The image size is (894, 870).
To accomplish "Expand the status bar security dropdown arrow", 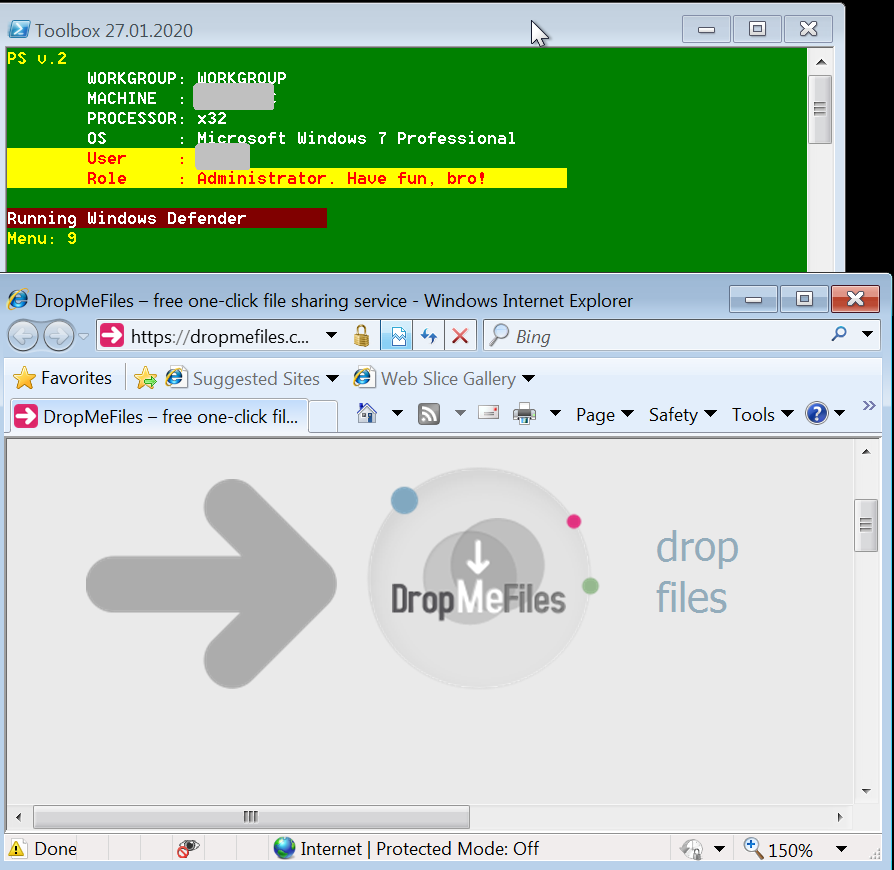I will (719, 849).
